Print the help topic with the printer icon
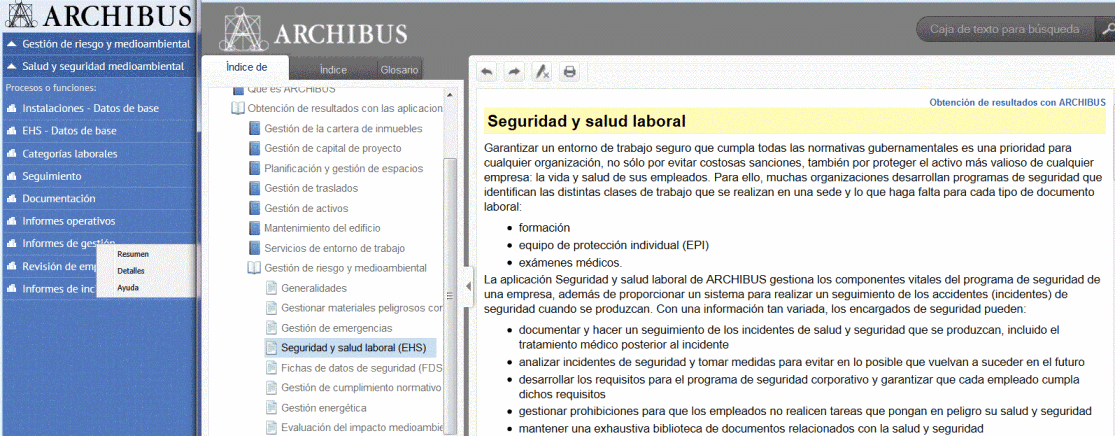Viewport: 1115px width, 436px height. pos(569,71)
